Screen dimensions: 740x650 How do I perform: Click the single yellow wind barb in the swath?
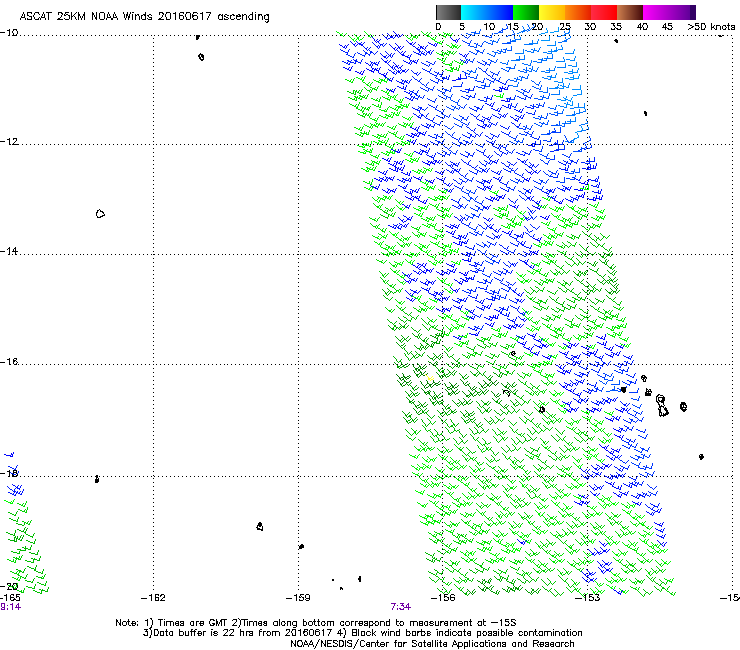point(430,378)
